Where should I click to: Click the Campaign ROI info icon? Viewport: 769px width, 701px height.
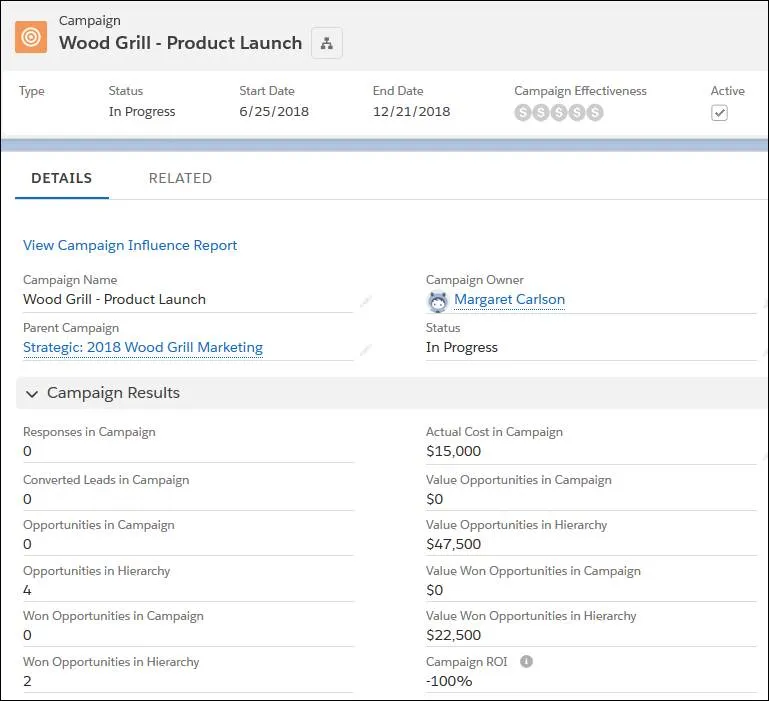point(526,661)
